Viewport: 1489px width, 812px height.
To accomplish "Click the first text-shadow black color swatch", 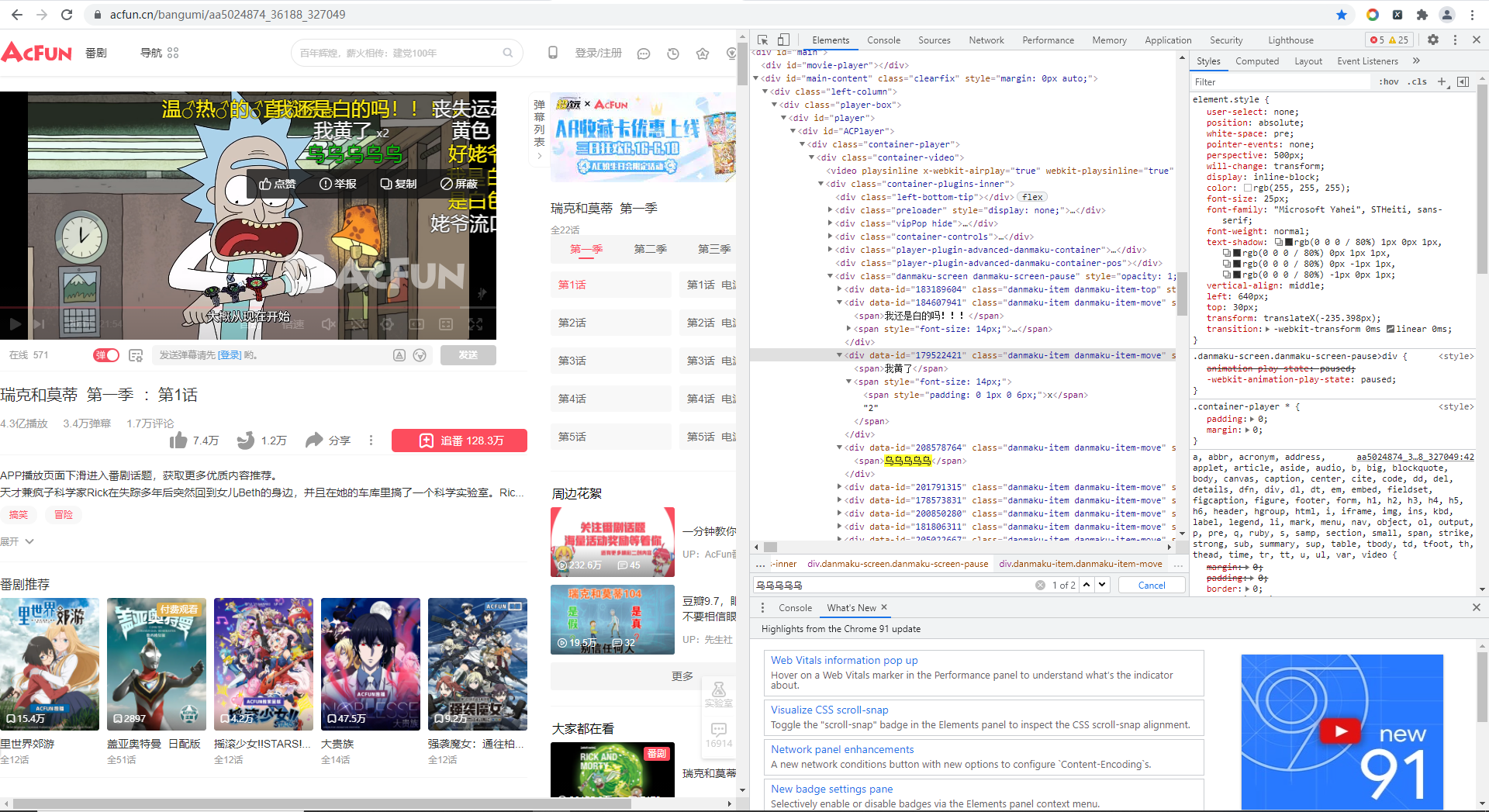I will tap(1289, 242).
